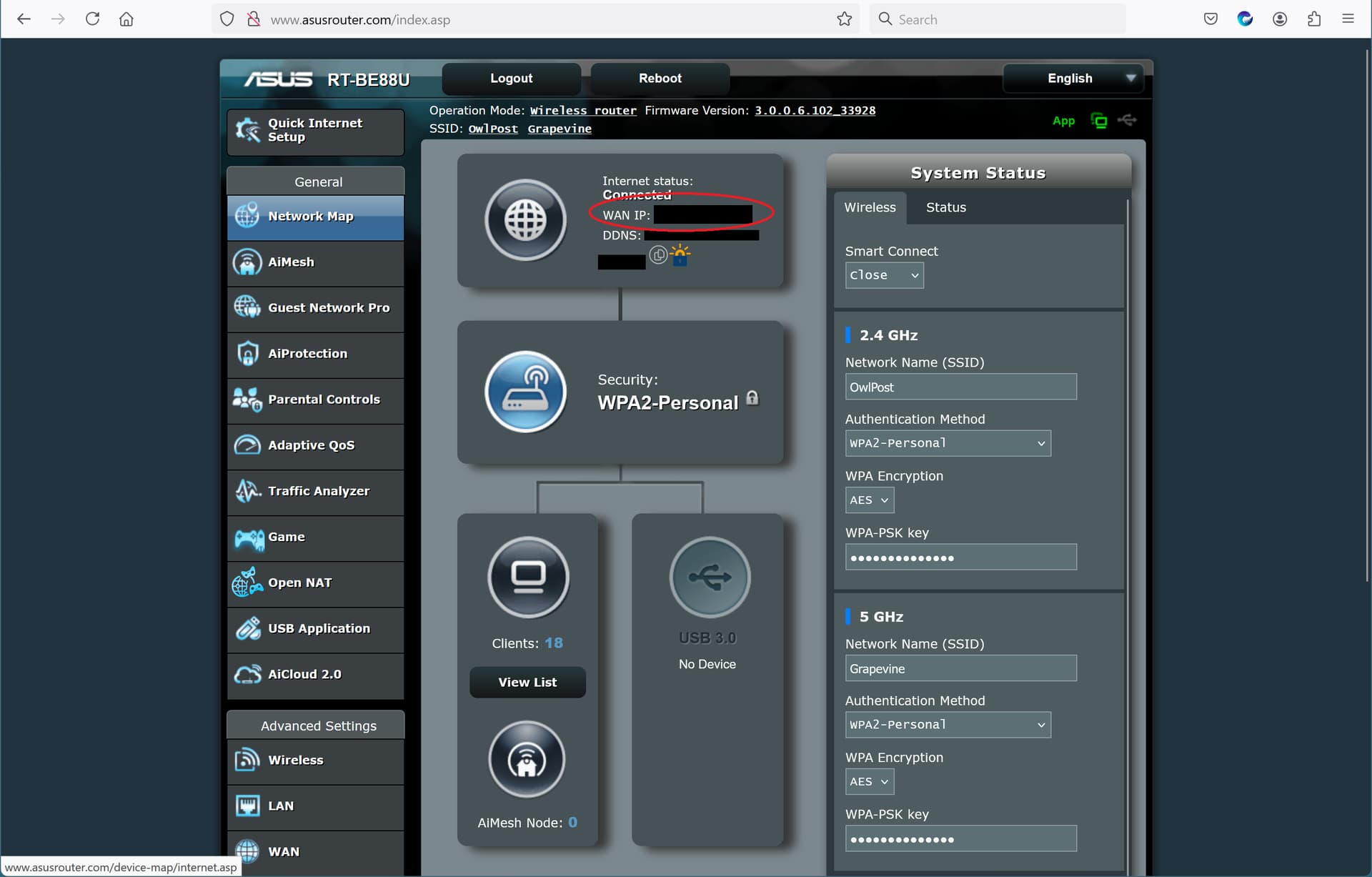Viewport: 1372px width, 877px height.
Task: Open Quick Internet Setup
Action: pos(316,132)
